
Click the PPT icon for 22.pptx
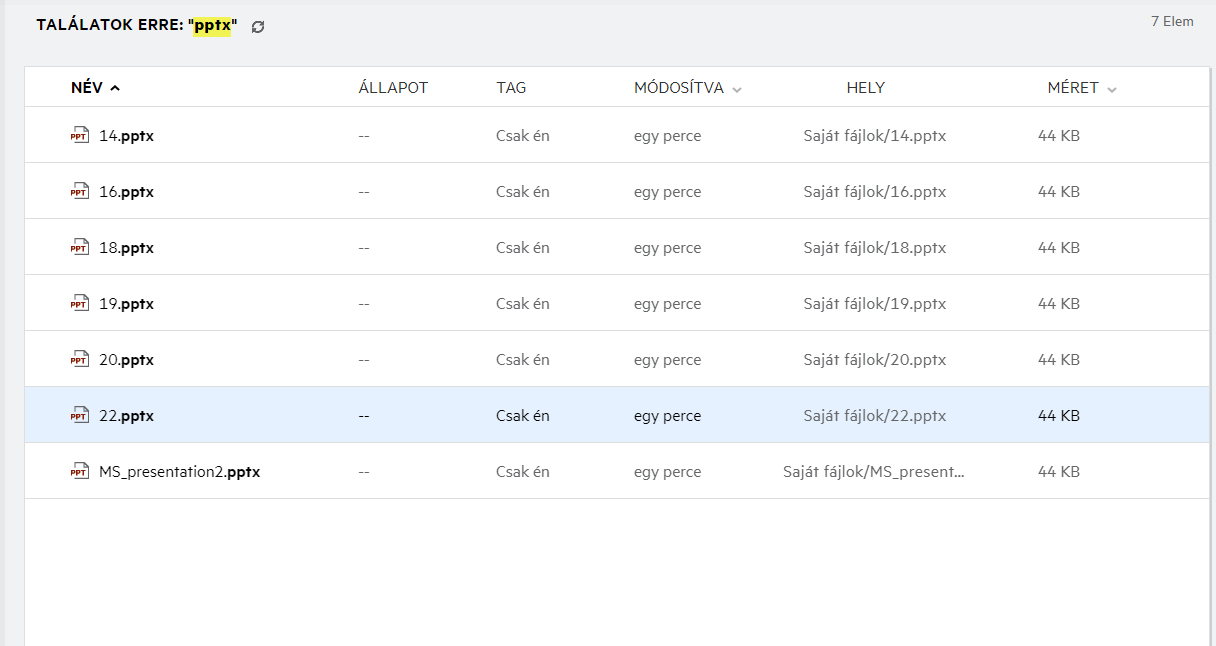coord(79,416)
